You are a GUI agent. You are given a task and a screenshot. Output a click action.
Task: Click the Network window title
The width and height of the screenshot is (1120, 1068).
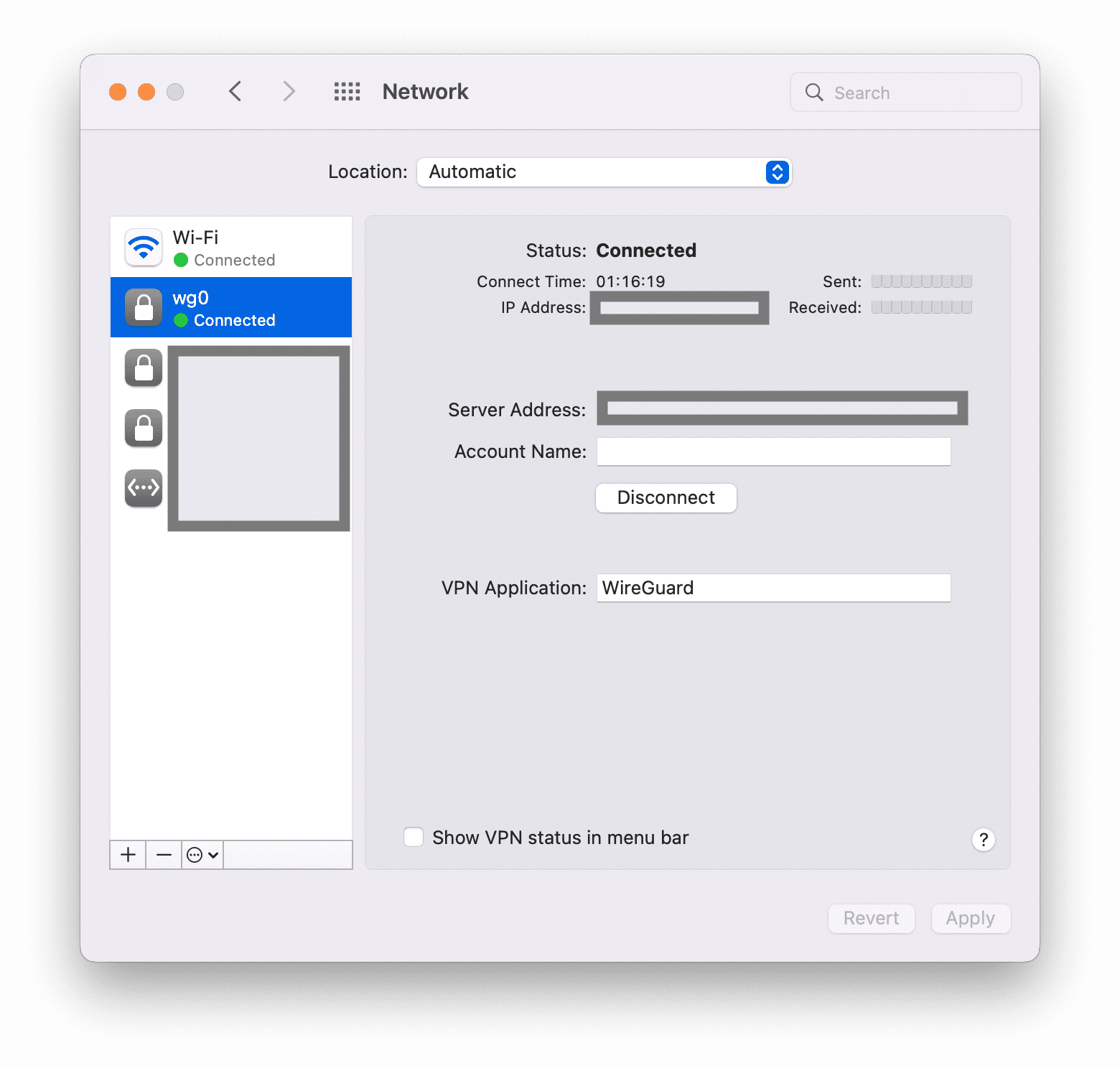click(x=425, y=92)
